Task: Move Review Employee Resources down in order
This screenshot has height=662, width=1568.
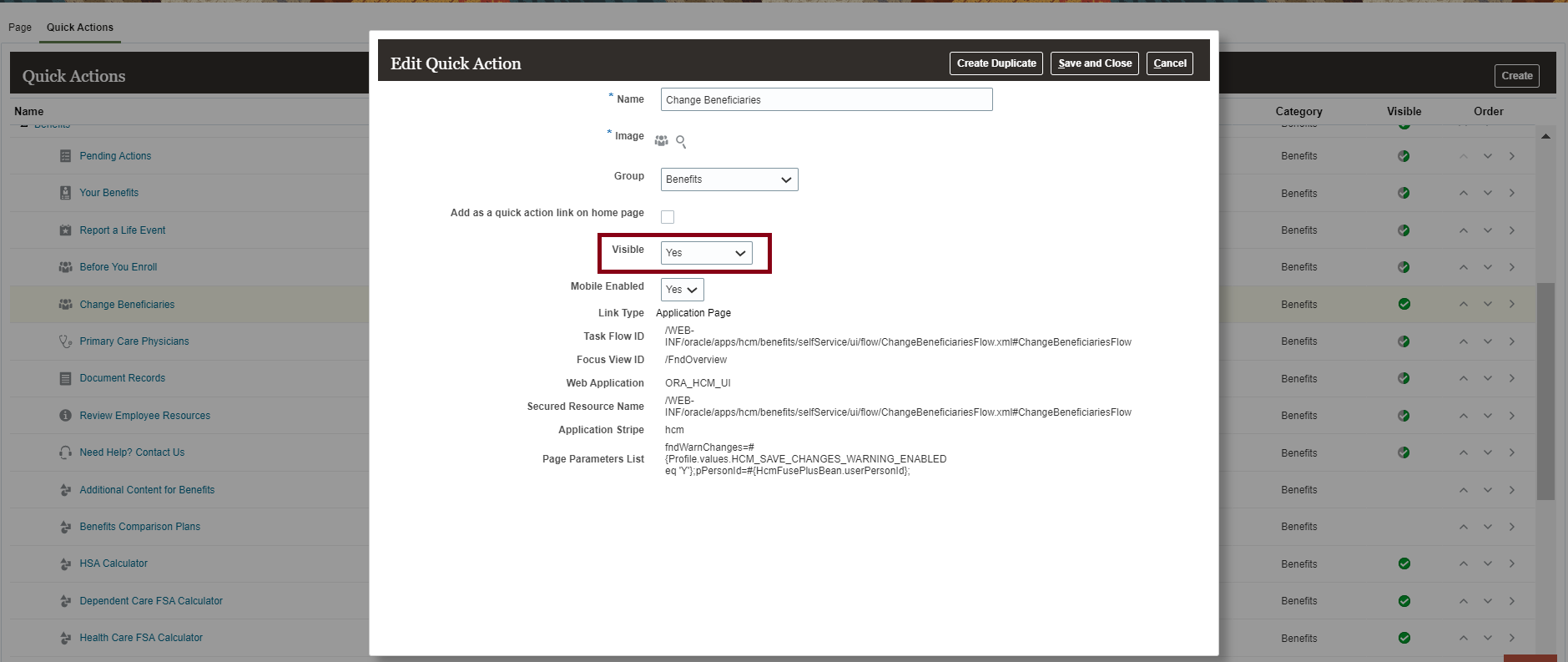Action: tap(1488, 416)
